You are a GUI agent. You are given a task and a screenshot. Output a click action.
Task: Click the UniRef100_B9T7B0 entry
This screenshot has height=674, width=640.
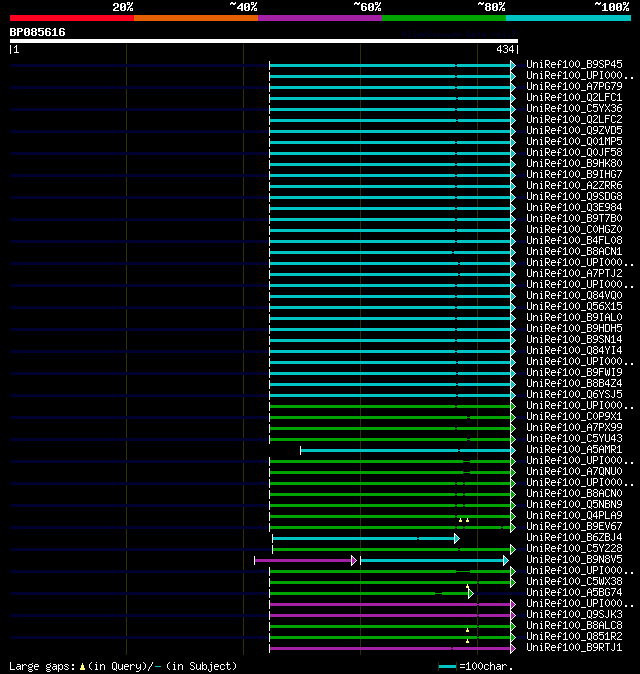coord(574,218)
